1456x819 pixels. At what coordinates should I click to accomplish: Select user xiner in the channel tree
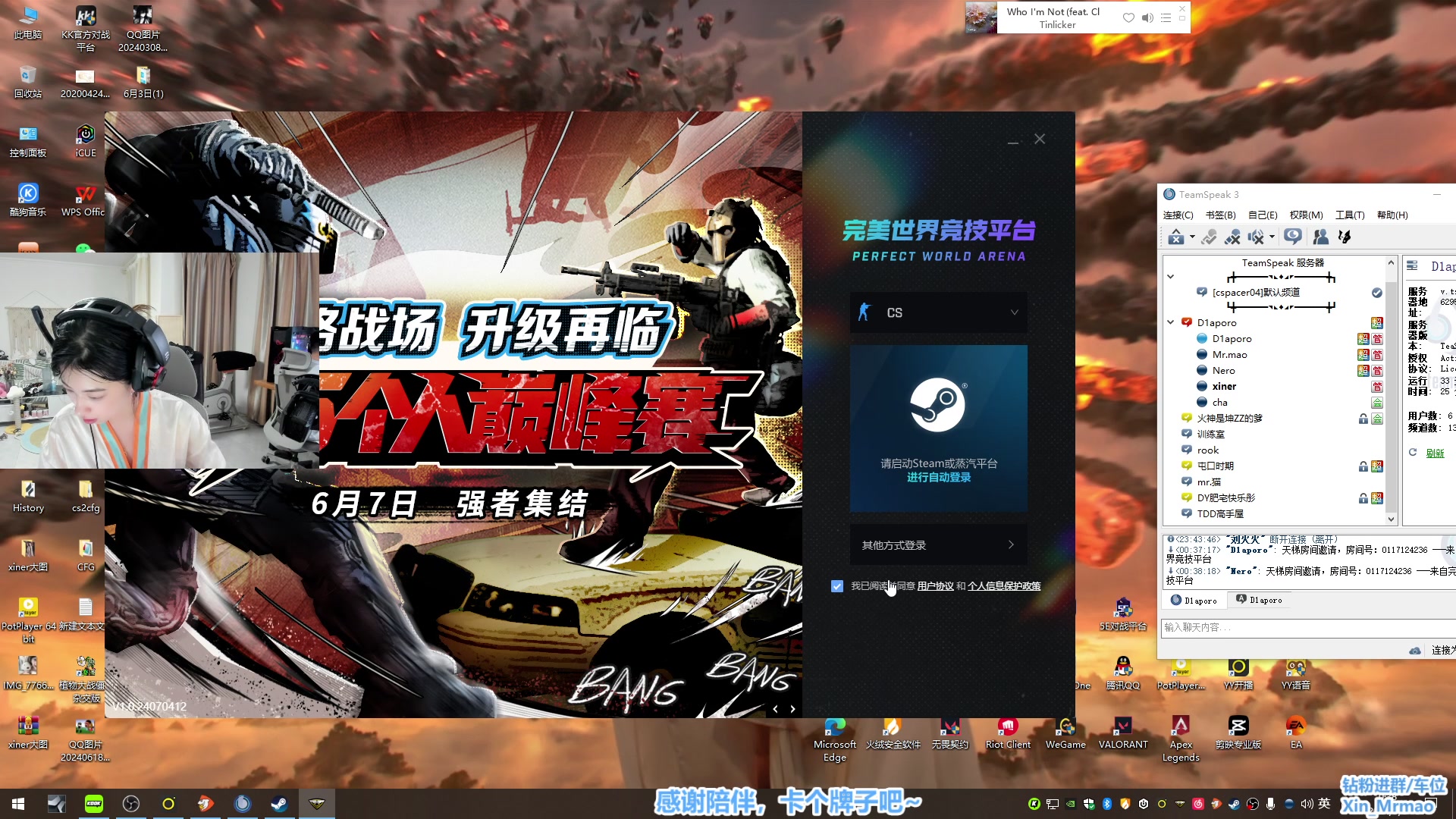[1224, 387]
